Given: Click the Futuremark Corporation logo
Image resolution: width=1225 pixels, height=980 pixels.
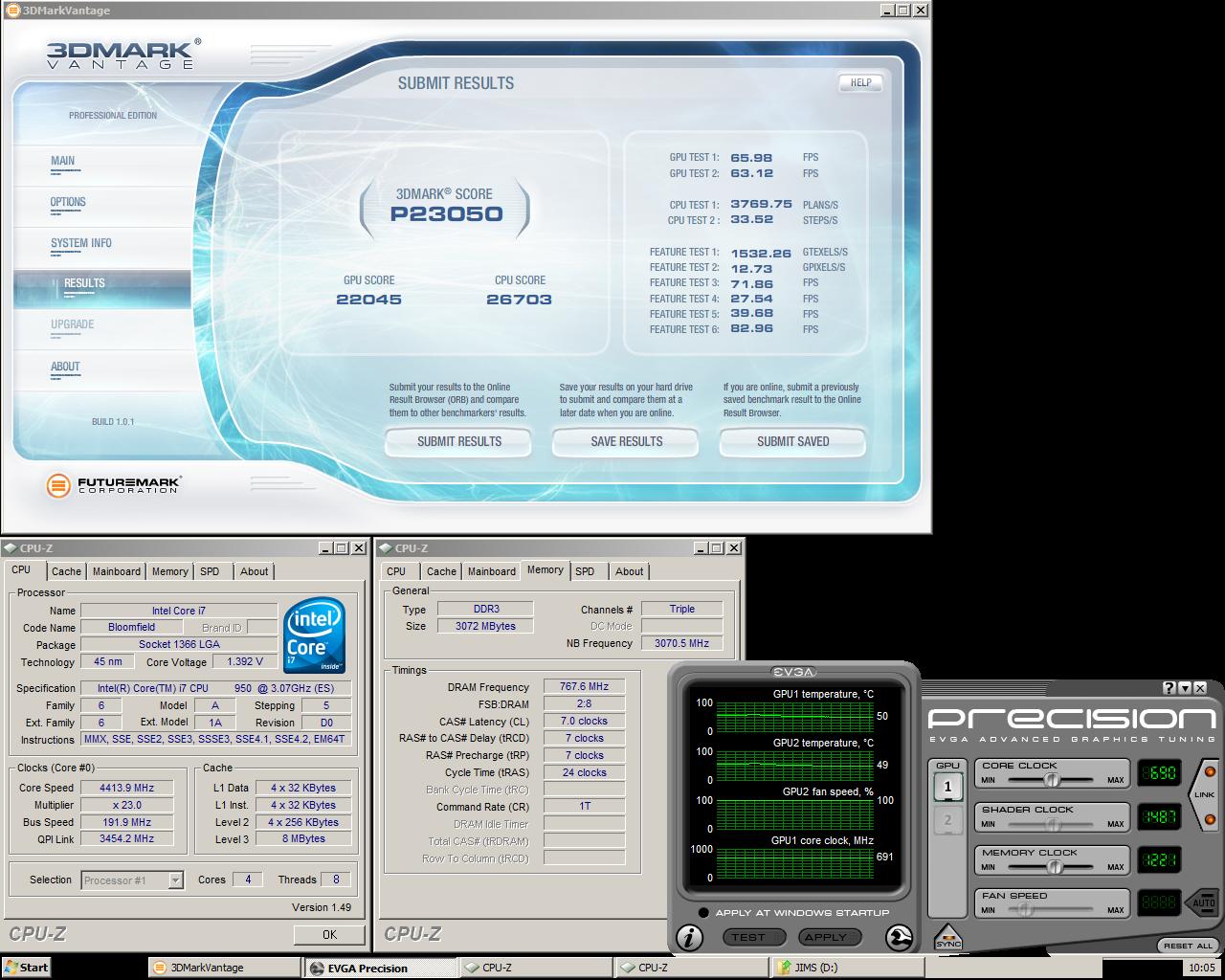Looking at the screenshot, I should (113, 485).
